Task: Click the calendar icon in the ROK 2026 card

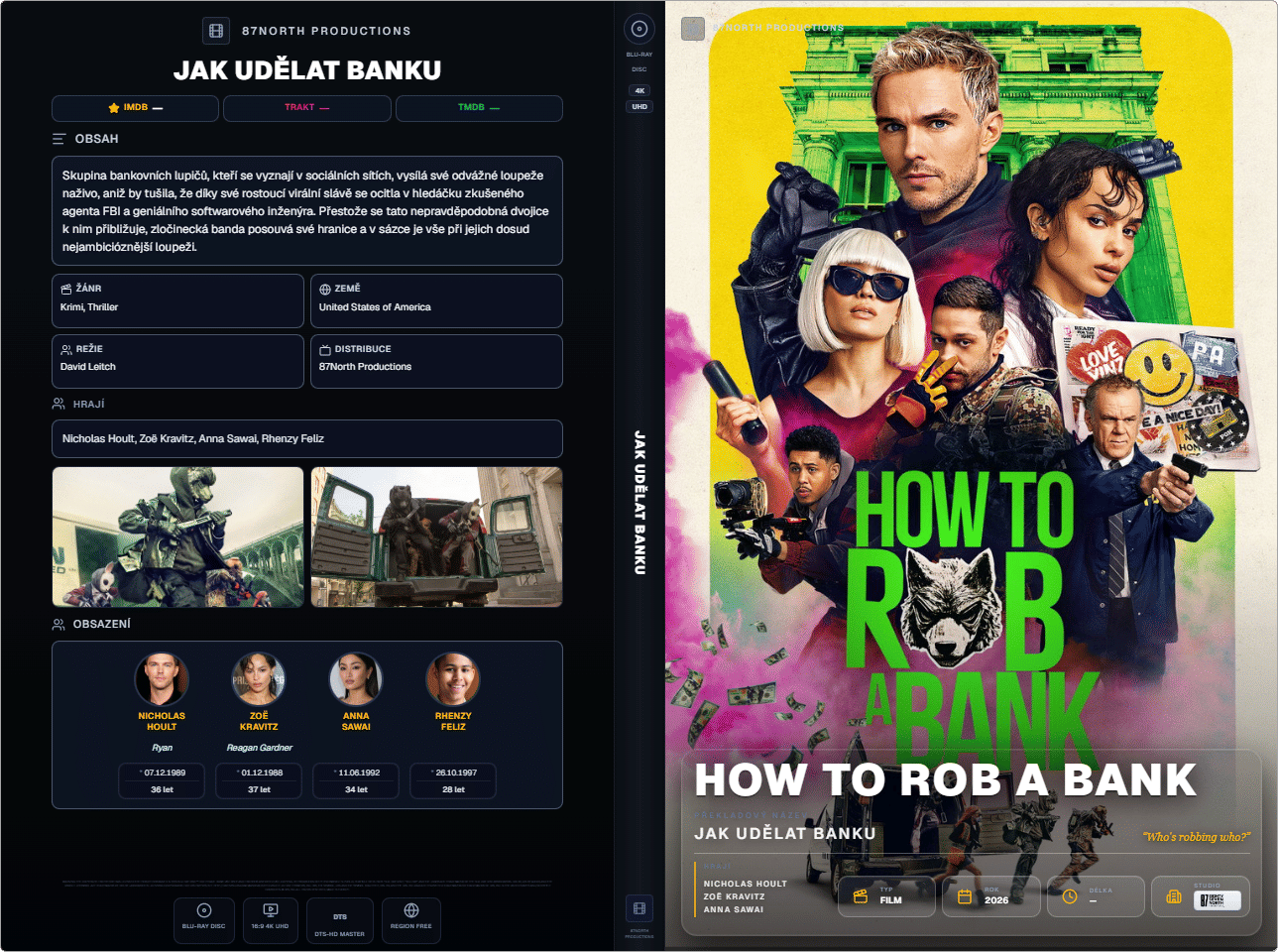Action: [964, 896]
